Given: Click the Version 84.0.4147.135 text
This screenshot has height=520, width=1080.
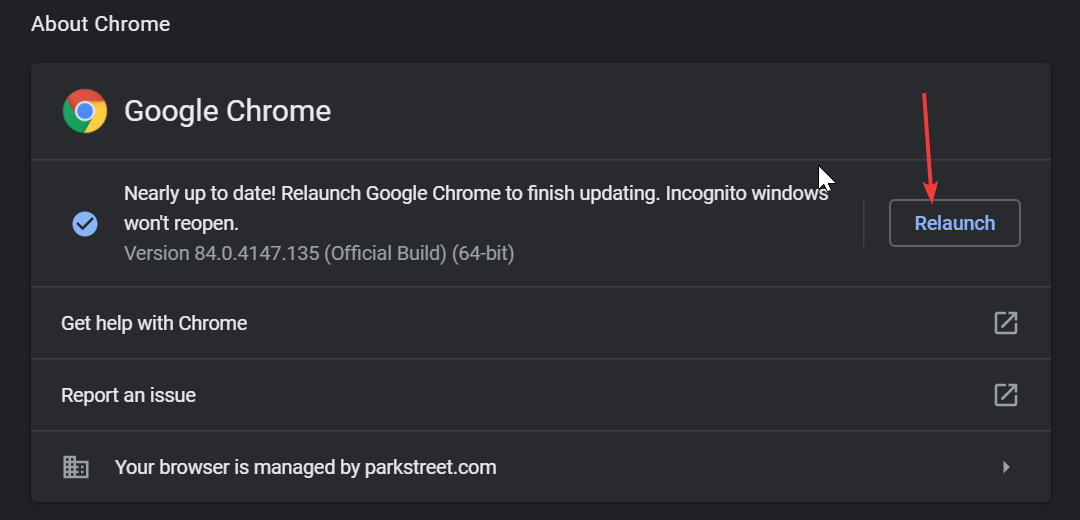Looking at the screenshot, I should (222, 253).
